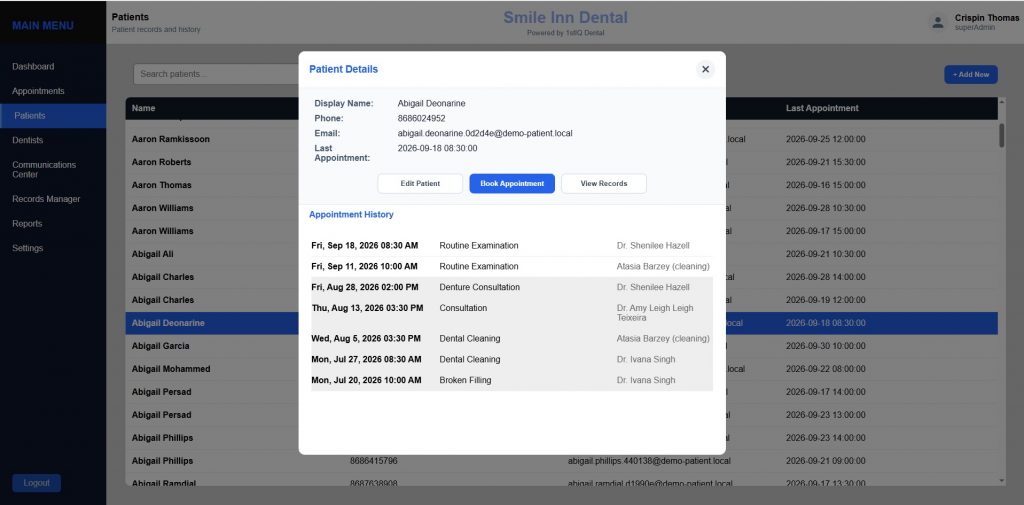Click the Logout button
The width and height of the screenshot is (1024, 505).
click(x=37, y=483)
